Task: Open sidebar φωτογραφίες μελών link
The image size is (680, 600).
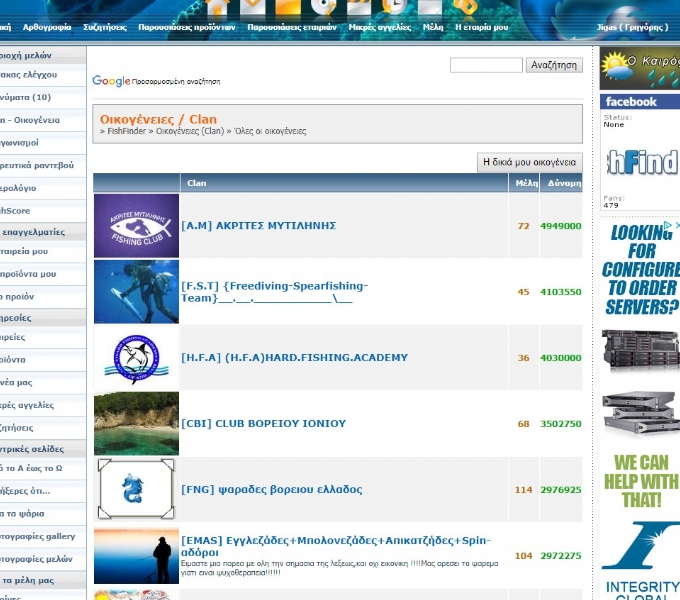Action: point(36,559)
